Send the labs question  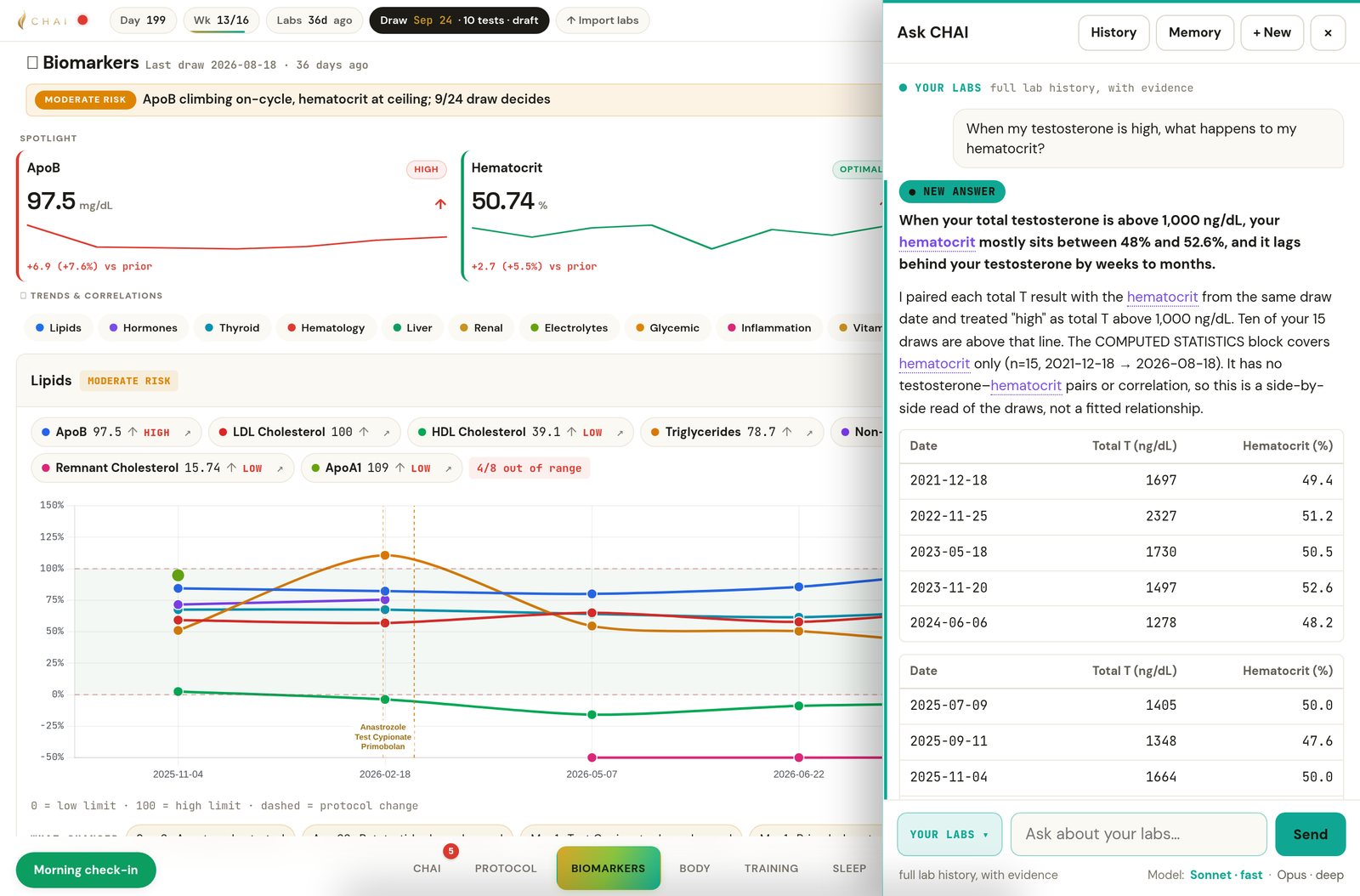point(1310,834)
